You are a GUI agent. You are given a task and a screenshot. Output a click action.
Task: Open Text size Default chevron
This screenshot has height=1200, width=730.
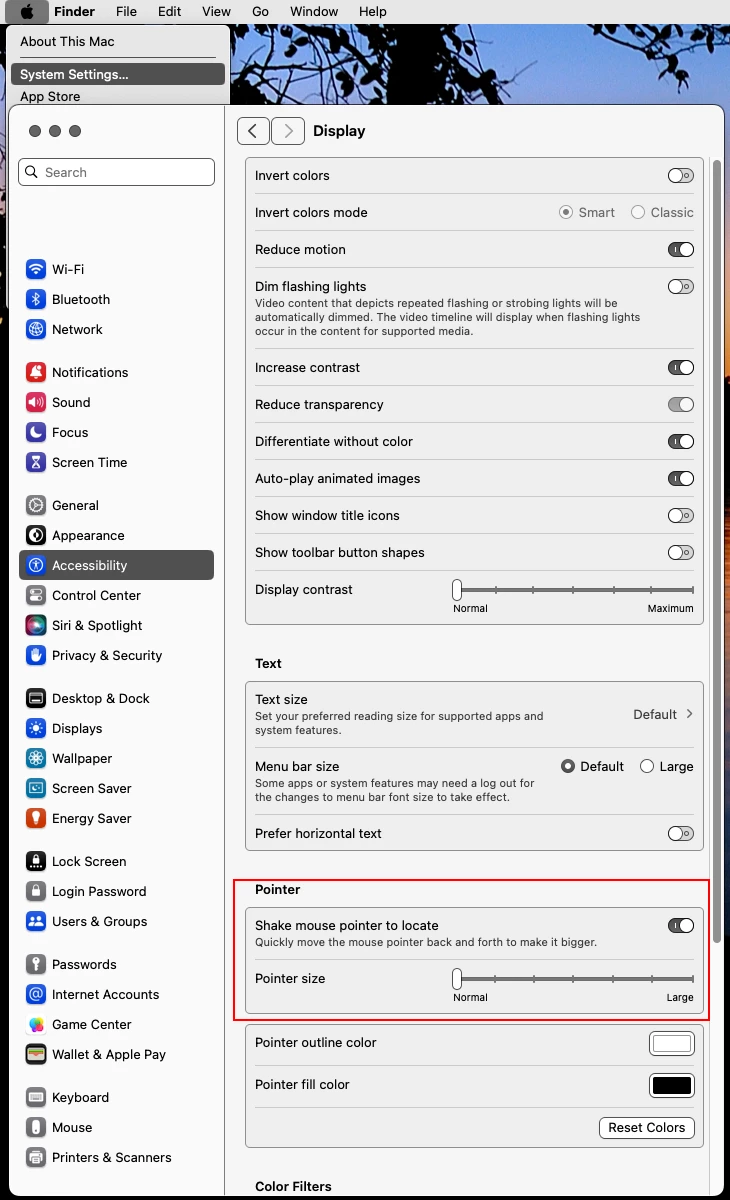click(689, 714)
